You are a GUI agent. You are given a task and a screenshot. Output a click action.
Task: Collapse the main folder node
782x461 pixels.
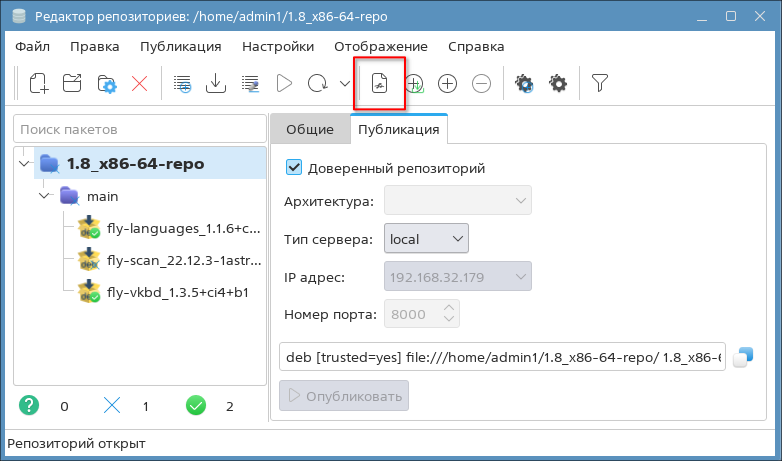[x=45, y=196]
